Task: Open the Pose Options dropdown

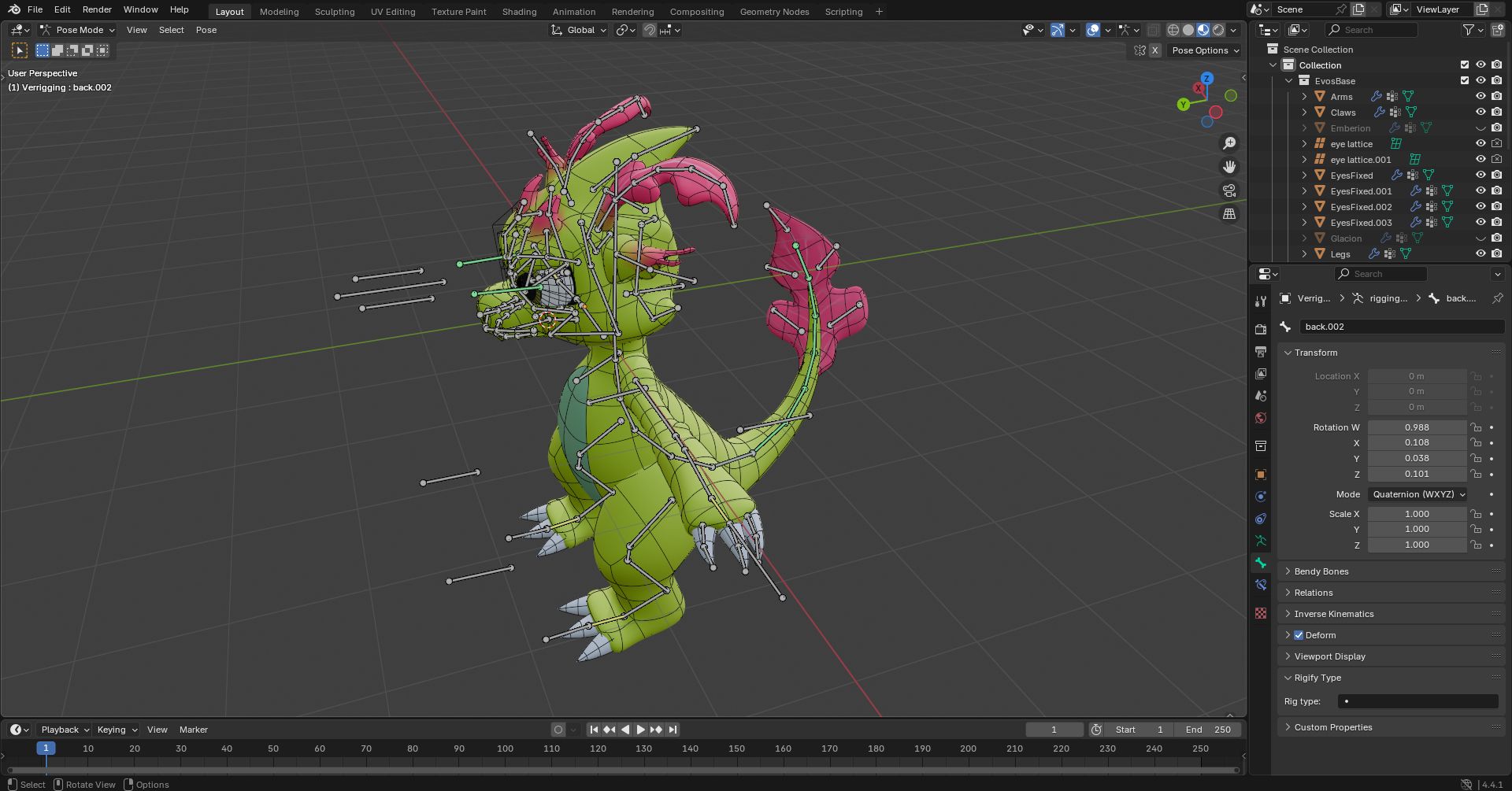Action: [1205, 50]
